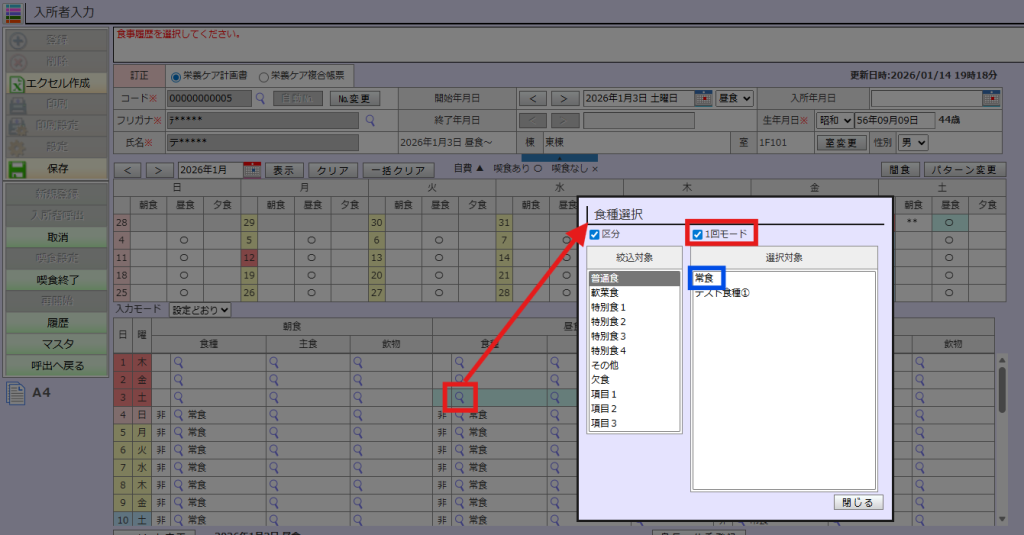Open the 入力モード 設定どおり dropdown
Image resolution: width=1024 pixels, height=535 pixels.
point(200,310)
